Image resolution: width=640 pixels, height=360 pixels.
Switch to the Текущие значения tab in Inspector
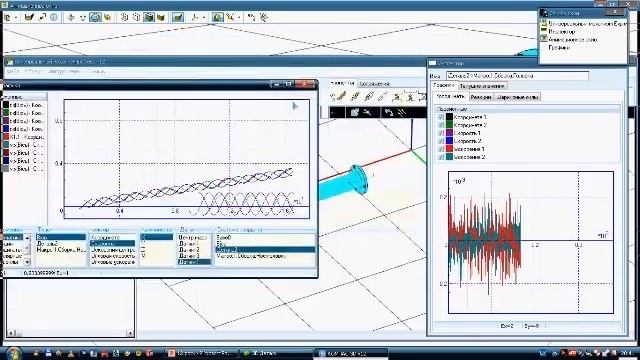[x=482, y=86]
